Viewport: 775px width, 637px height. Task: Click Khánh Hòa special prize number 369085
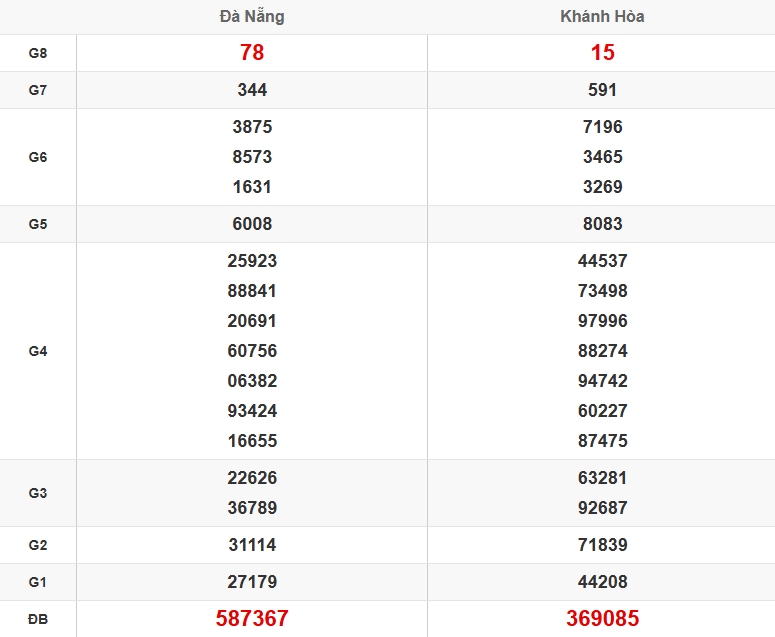(602, 619)
